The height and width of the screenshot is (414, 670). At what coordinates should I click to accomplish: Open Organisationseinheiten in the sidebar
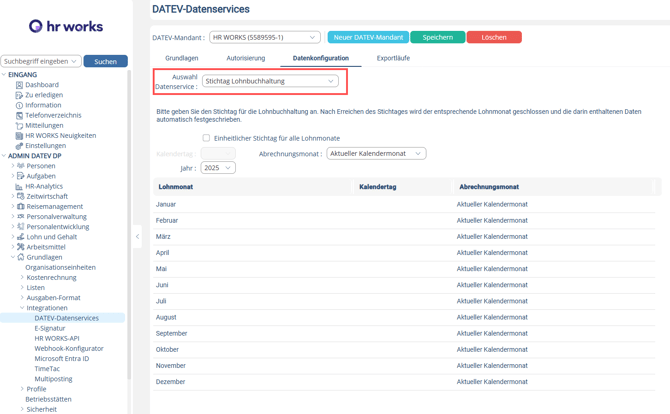click(61, 267)
